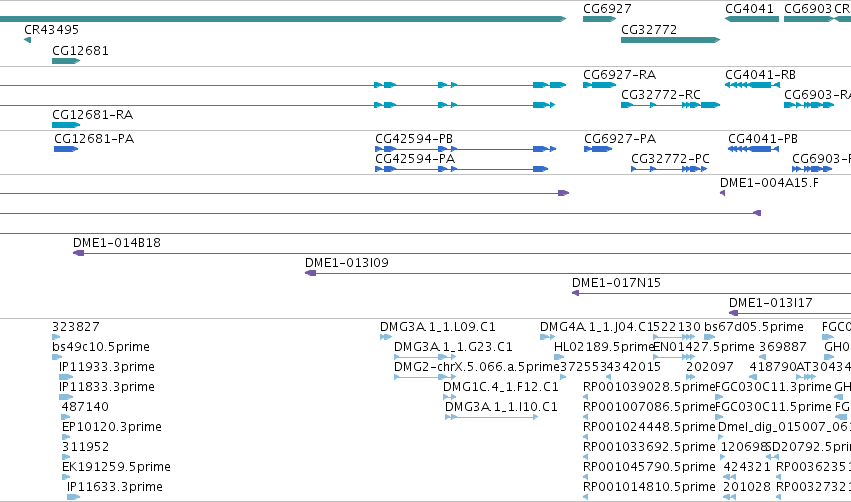The height and width of the screenshot is (502, 851).
Task: Select the CG42594-PB label
Action: 414,138
